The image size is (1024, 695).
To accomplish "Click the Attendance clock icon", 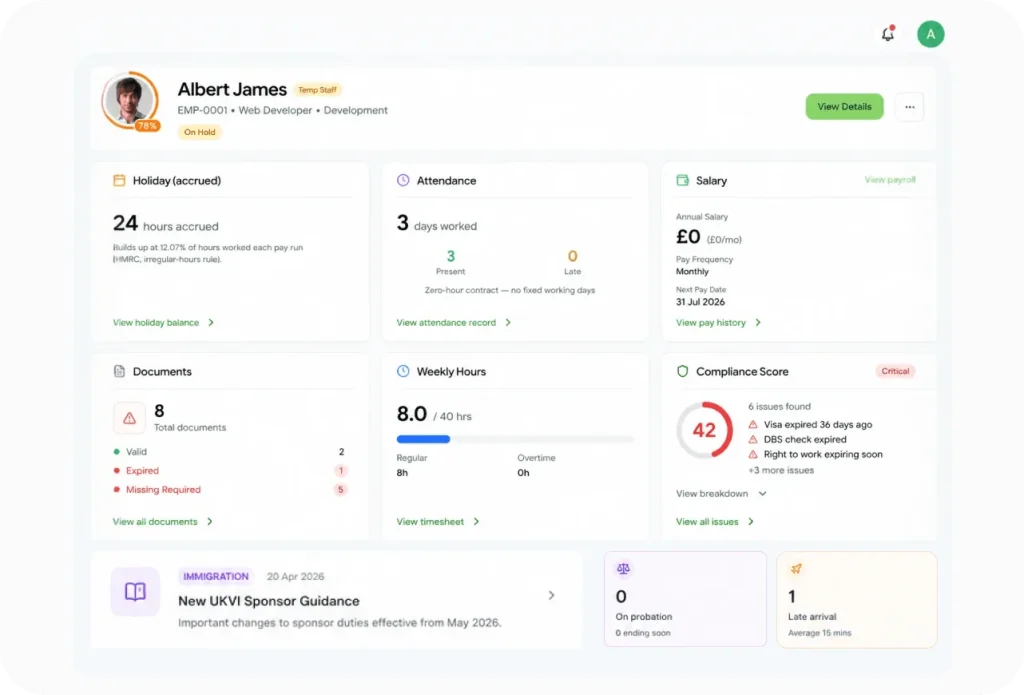I will [x=403, y=180].
